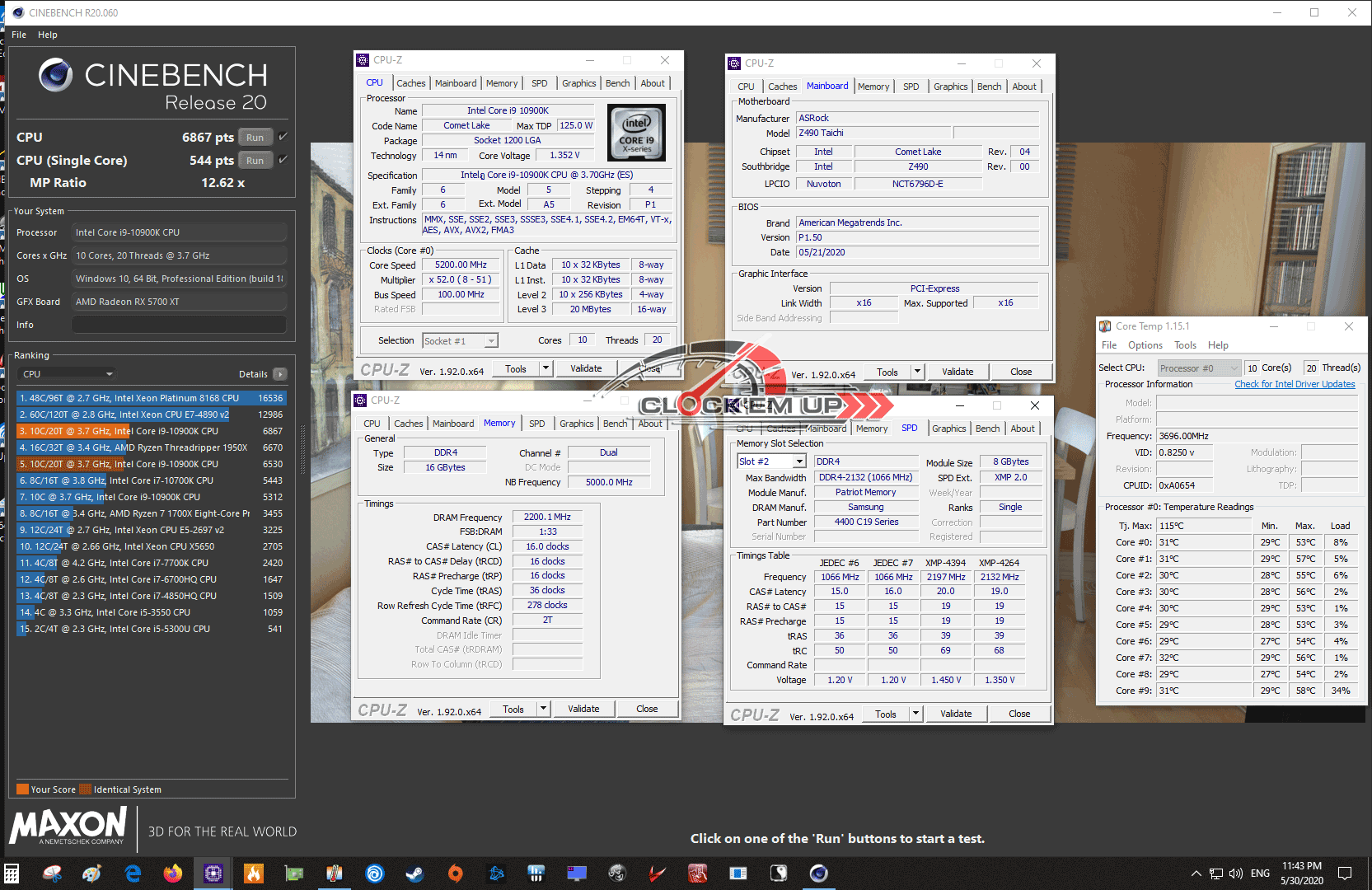Open the Ranking CPU dropdown
The width and height of the screenshot is (1372, 890).
pyautogui.click(x=66, y=374)
